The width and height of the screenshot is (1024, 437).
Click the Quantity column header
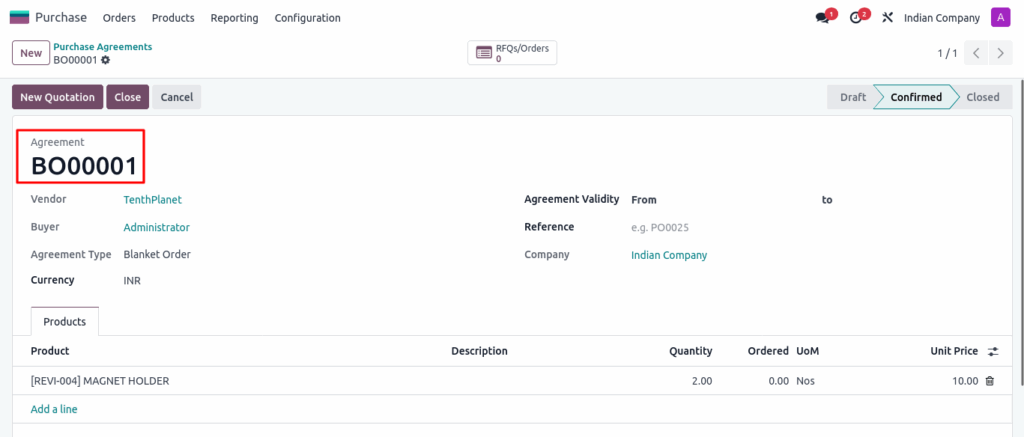pos(690,351)
